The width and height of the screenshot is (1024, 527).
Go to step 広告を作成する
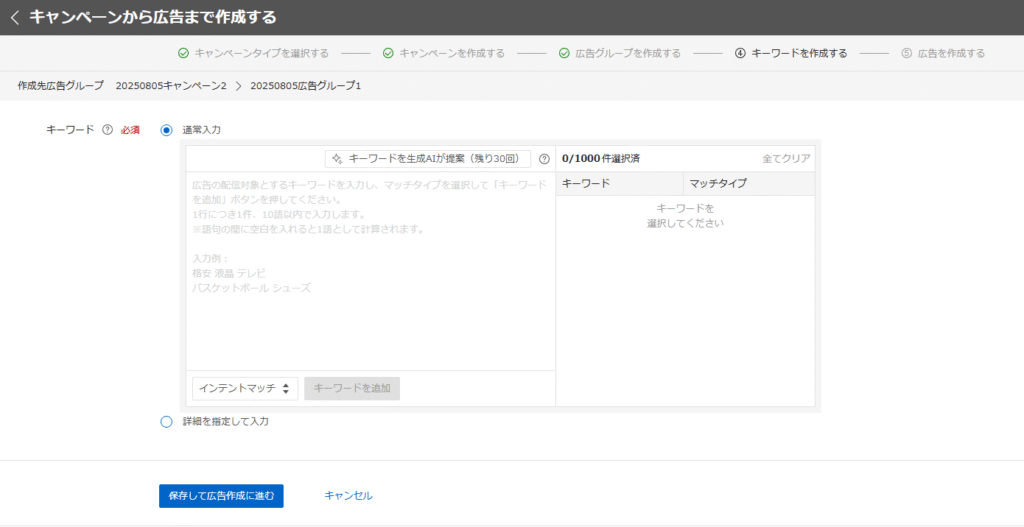(951, 54)
